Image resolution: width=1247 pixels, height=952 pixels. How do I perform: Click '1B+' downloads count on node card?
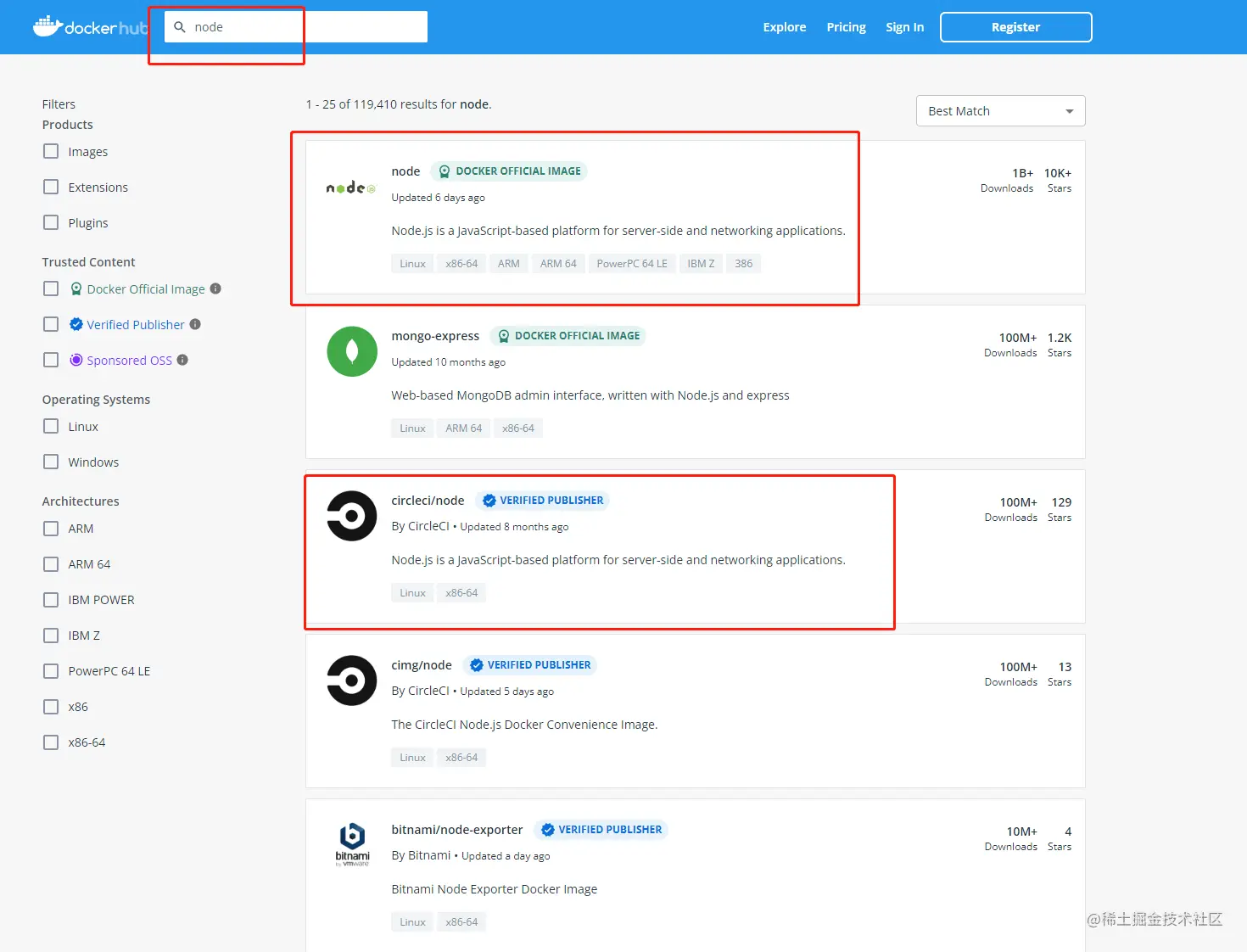point(1022,173)
